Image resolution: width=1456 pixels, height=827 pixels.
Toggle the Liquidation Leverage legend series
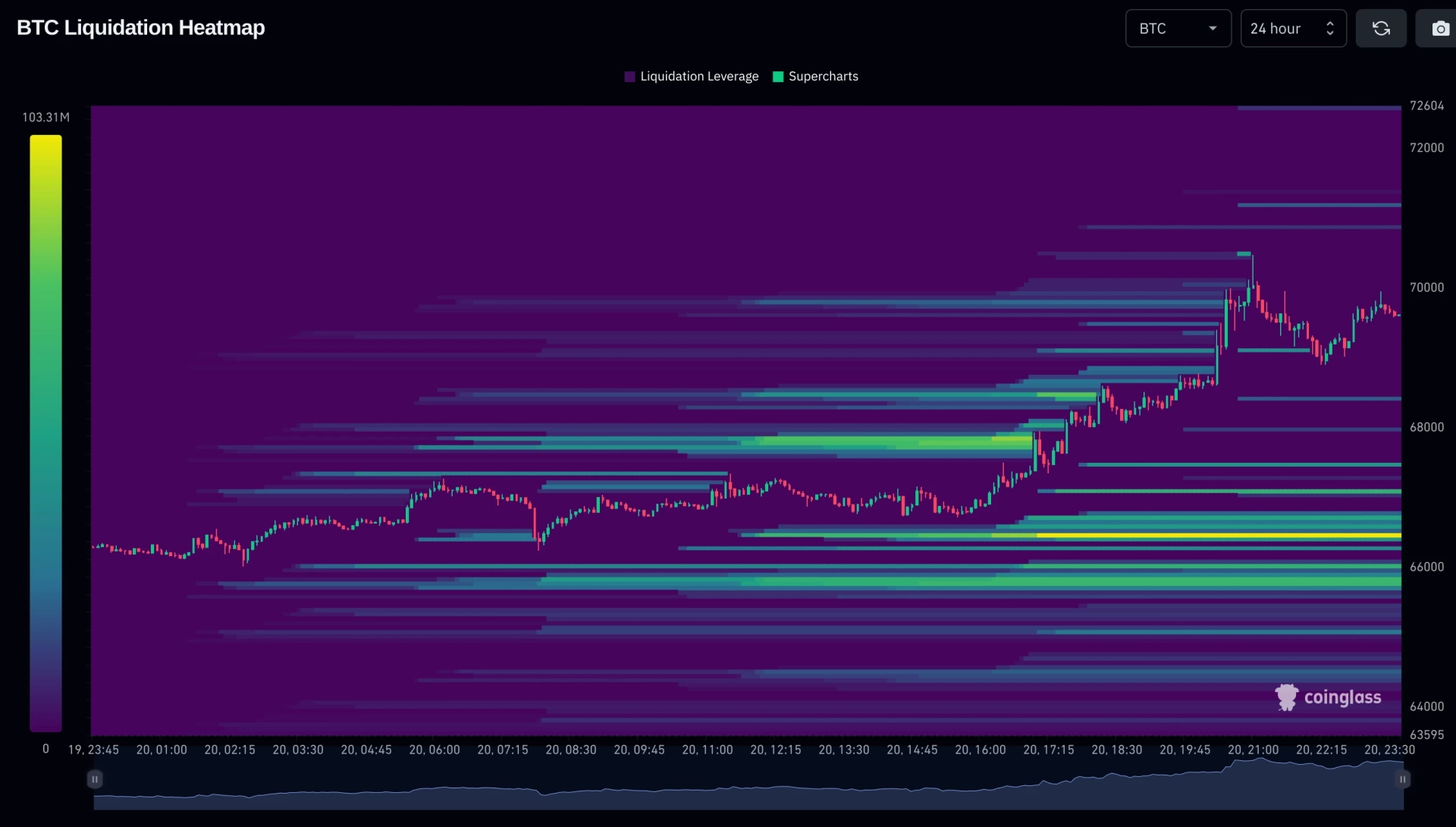point(692,77)
